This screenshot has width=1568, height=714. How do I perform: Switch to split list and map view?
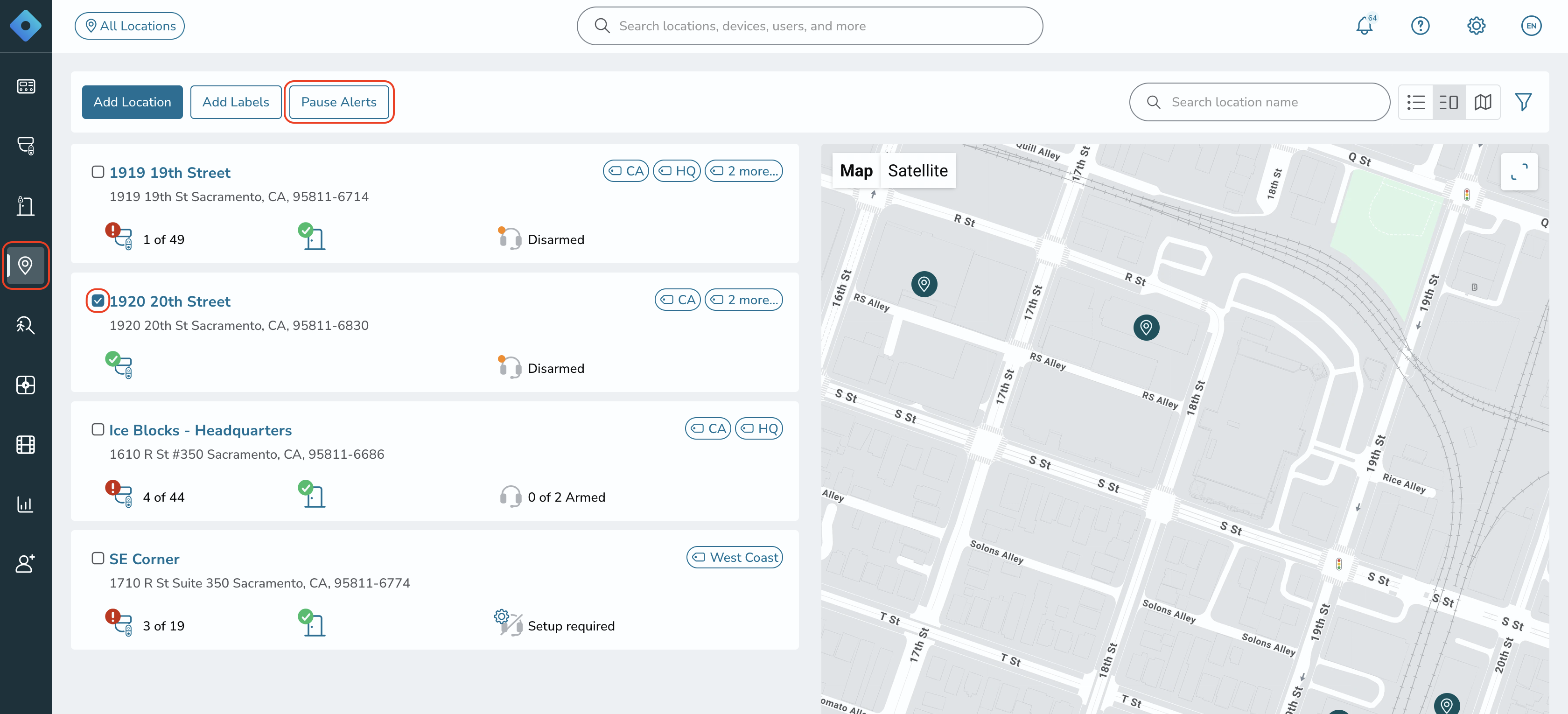1449,102
